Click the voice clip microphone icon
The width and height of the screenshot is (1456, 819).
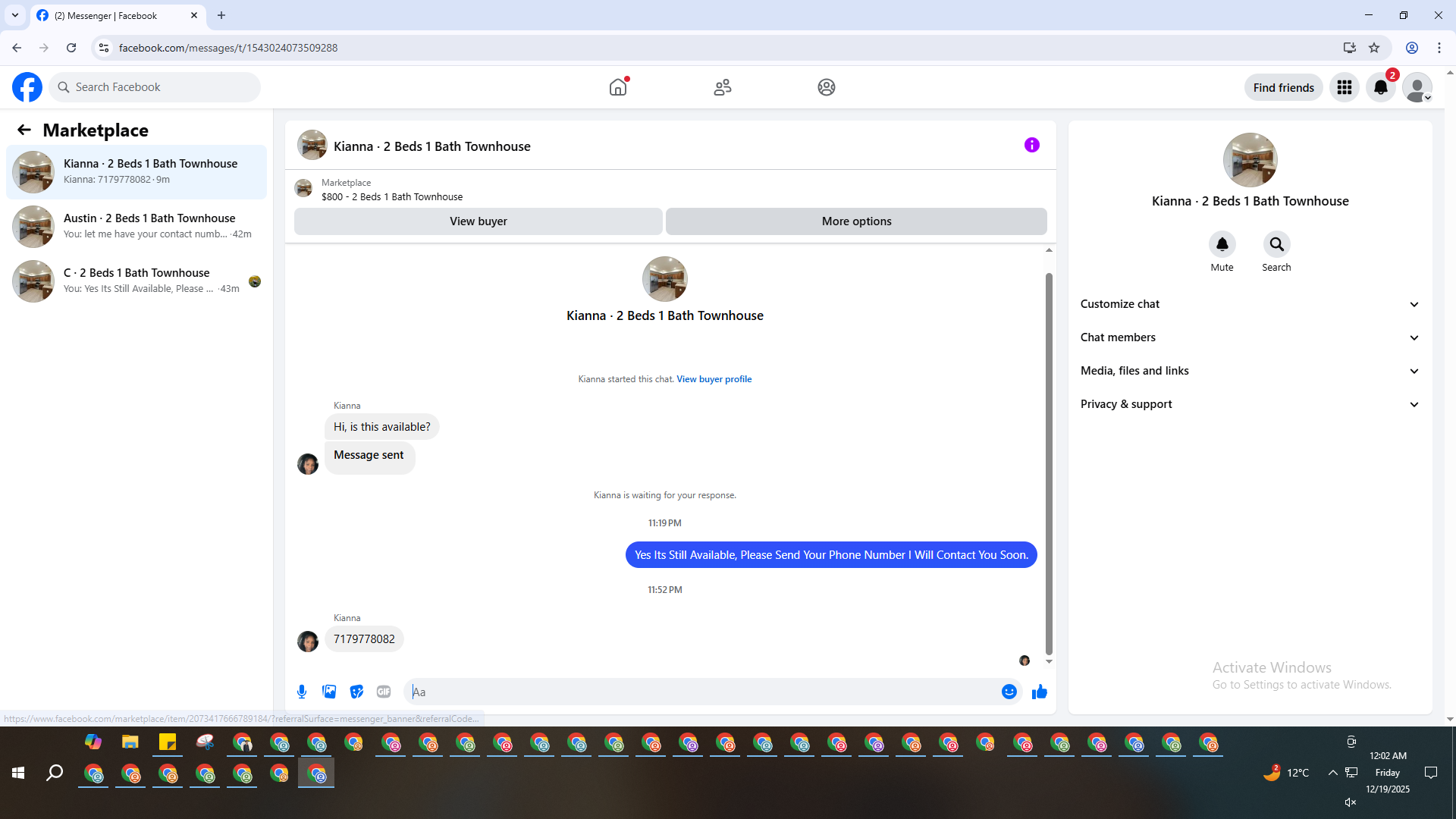302,692
